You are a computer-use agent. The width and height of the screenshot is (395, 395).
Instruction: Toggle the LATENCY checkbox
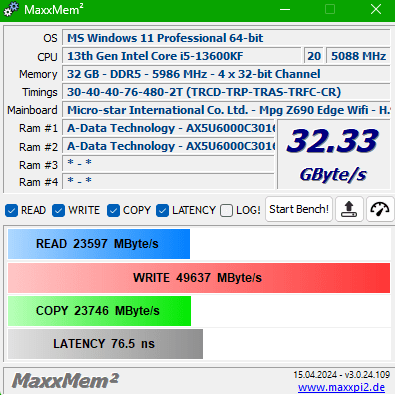pyautogui.click(x=162, y=211)
